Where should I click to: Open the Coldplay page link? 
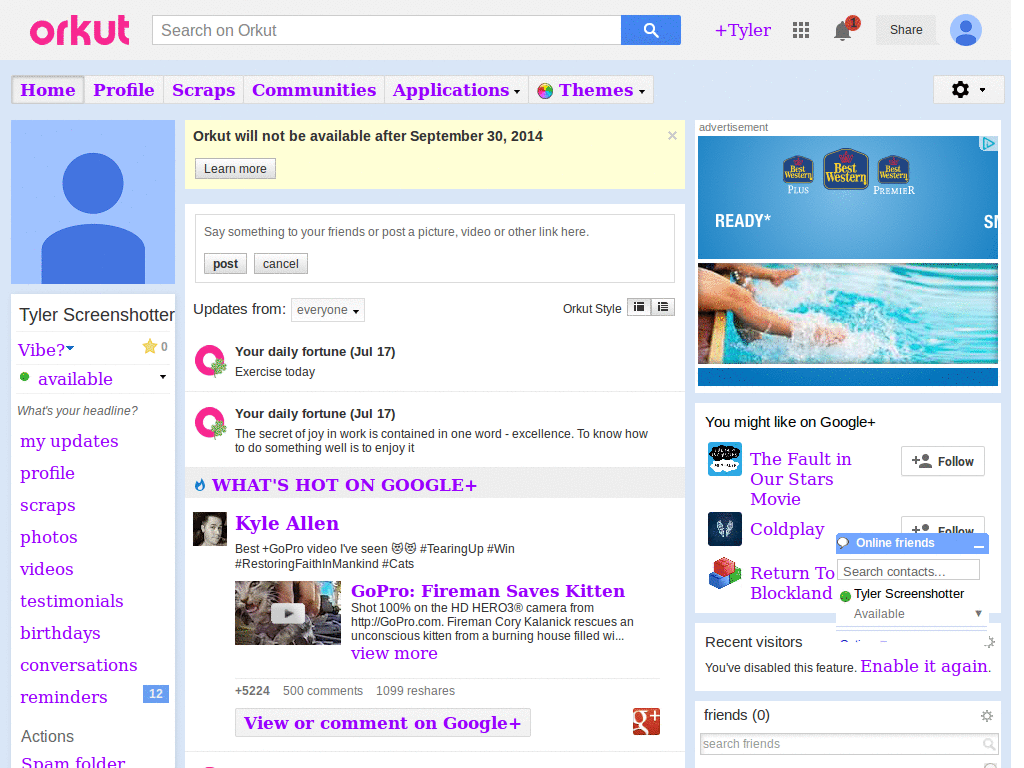click(x=787, y=528)
